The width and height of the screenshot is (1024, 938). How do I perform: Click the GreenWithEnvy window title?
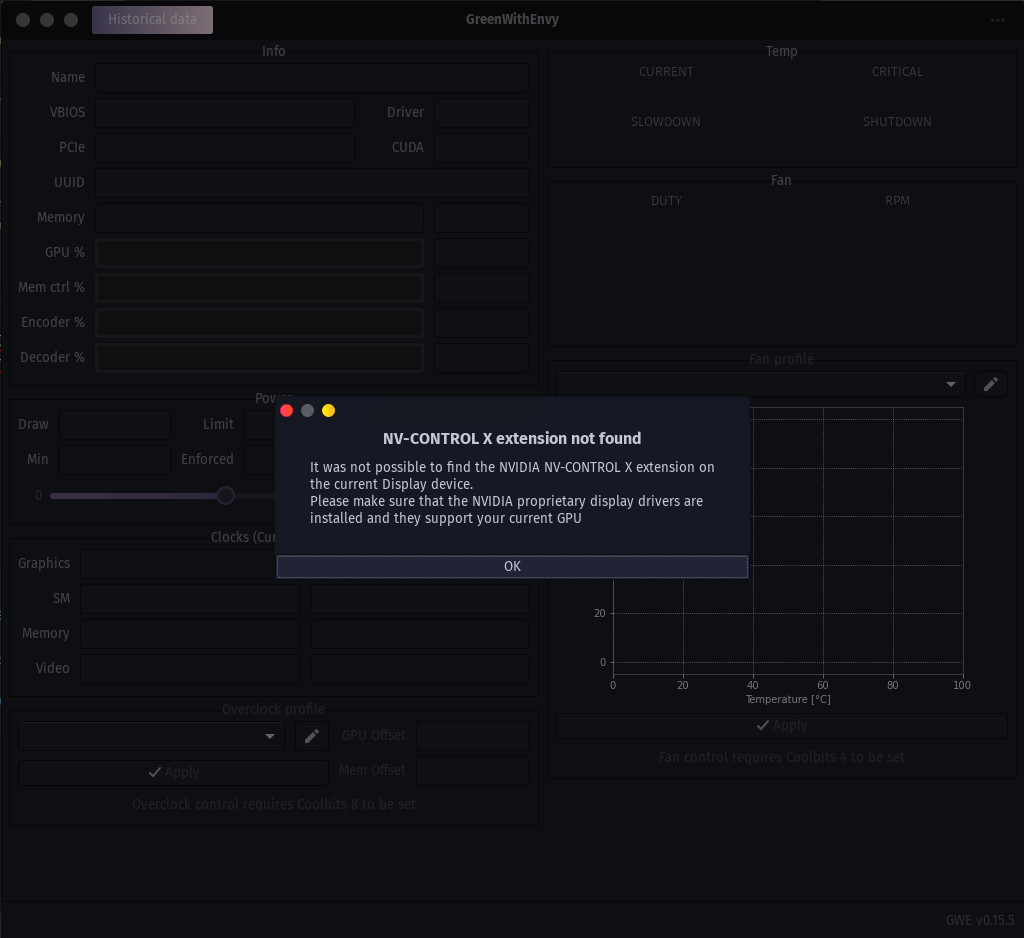click(512, 20)
